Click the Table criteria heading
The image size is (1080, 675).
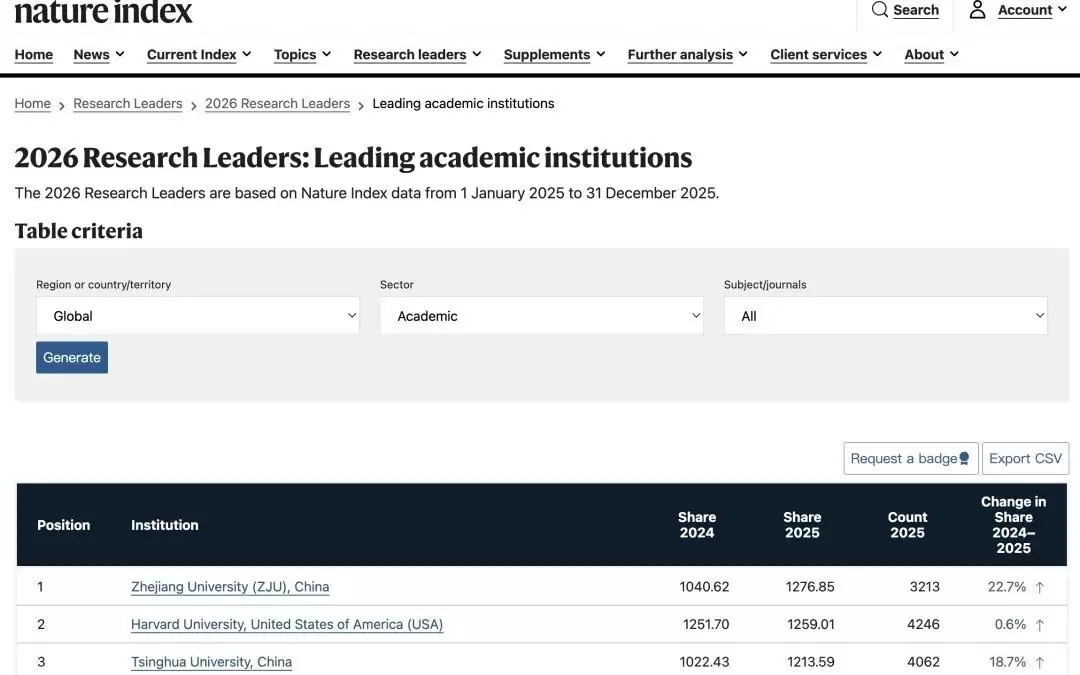(79, 231)
